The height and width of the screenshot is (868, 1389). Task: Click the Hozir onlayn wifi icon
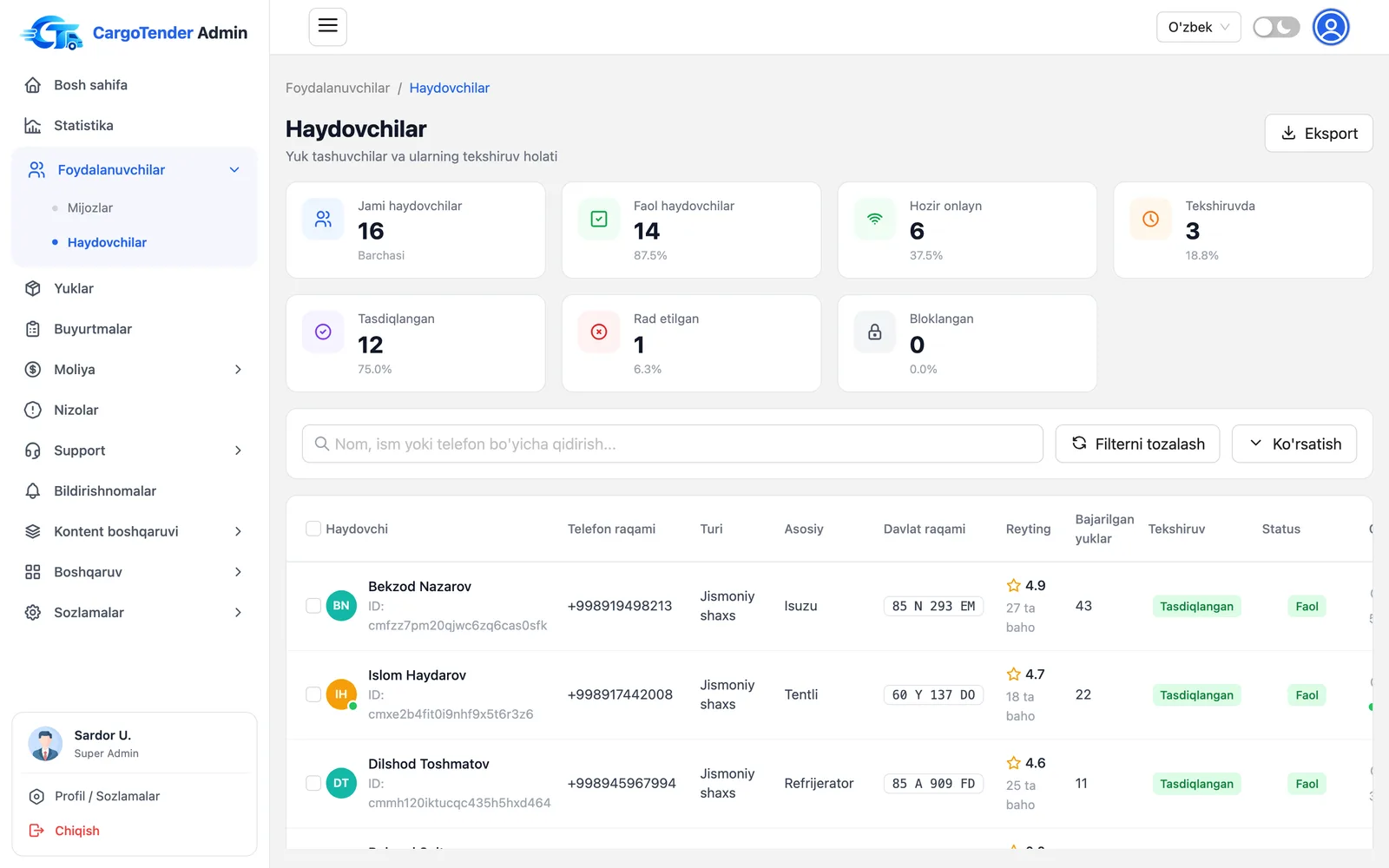pos(875,220)
